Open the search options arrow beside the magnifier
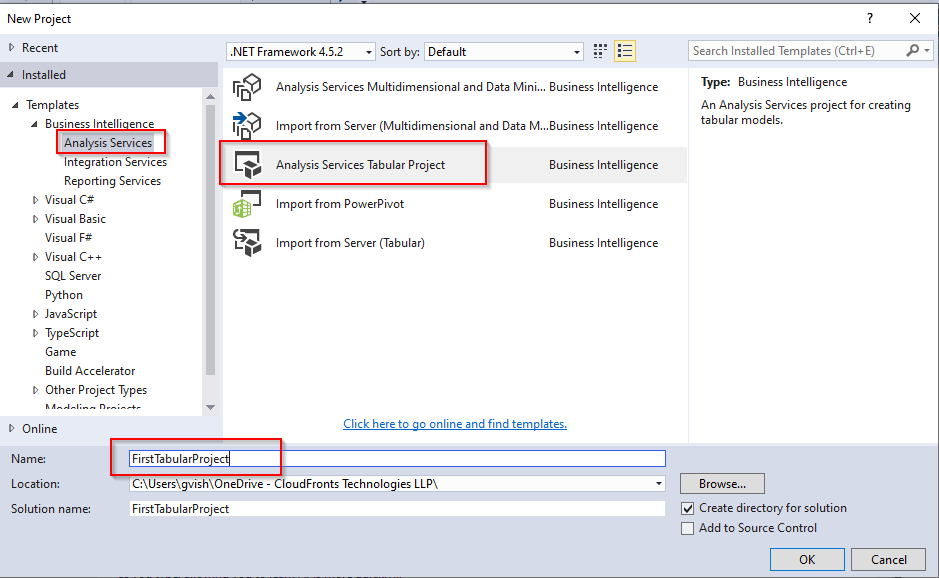Viewport: 939px width, 578px height. coord(925,49)
